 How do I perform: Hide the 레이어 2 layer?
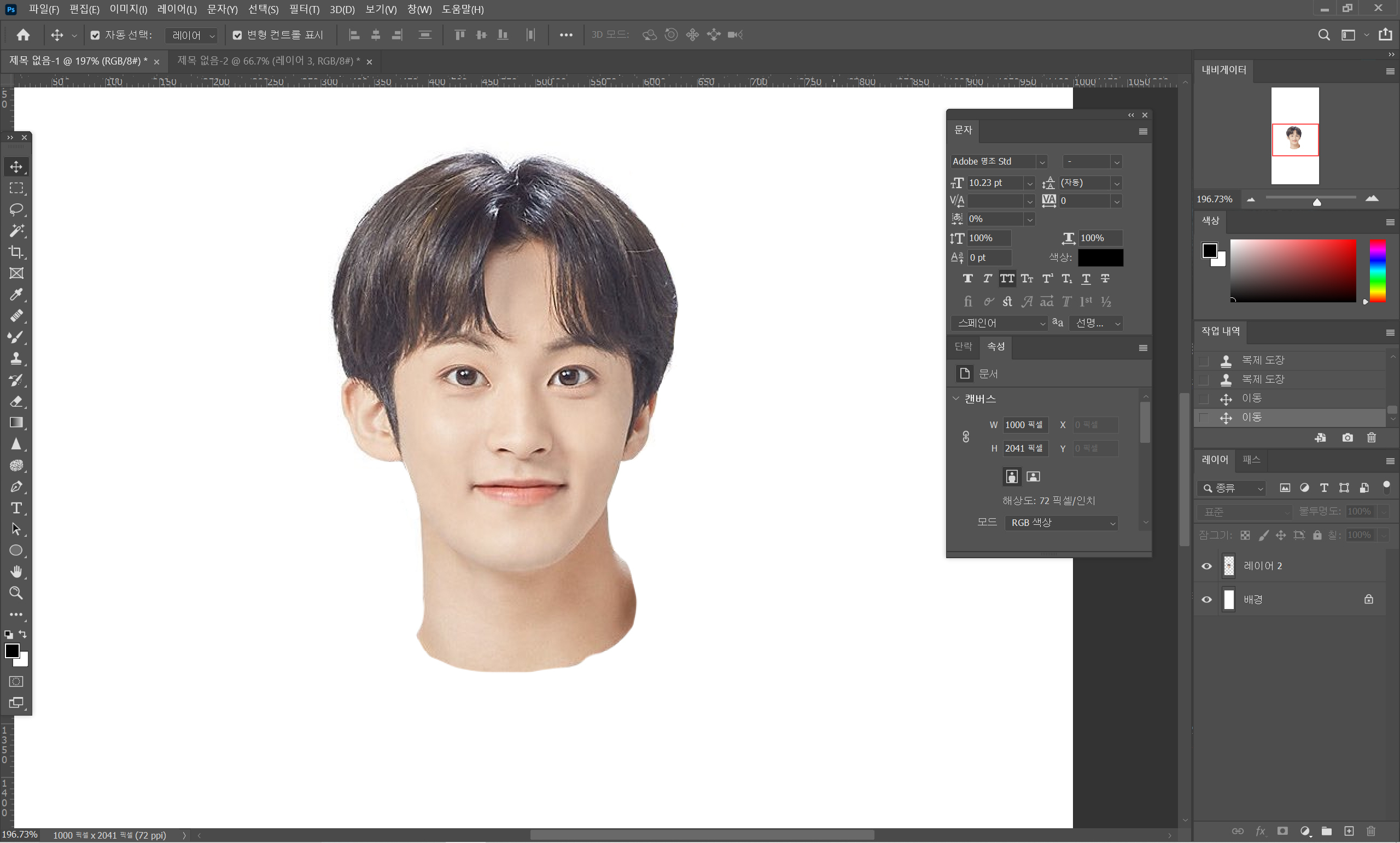(x=1207, y=566)
